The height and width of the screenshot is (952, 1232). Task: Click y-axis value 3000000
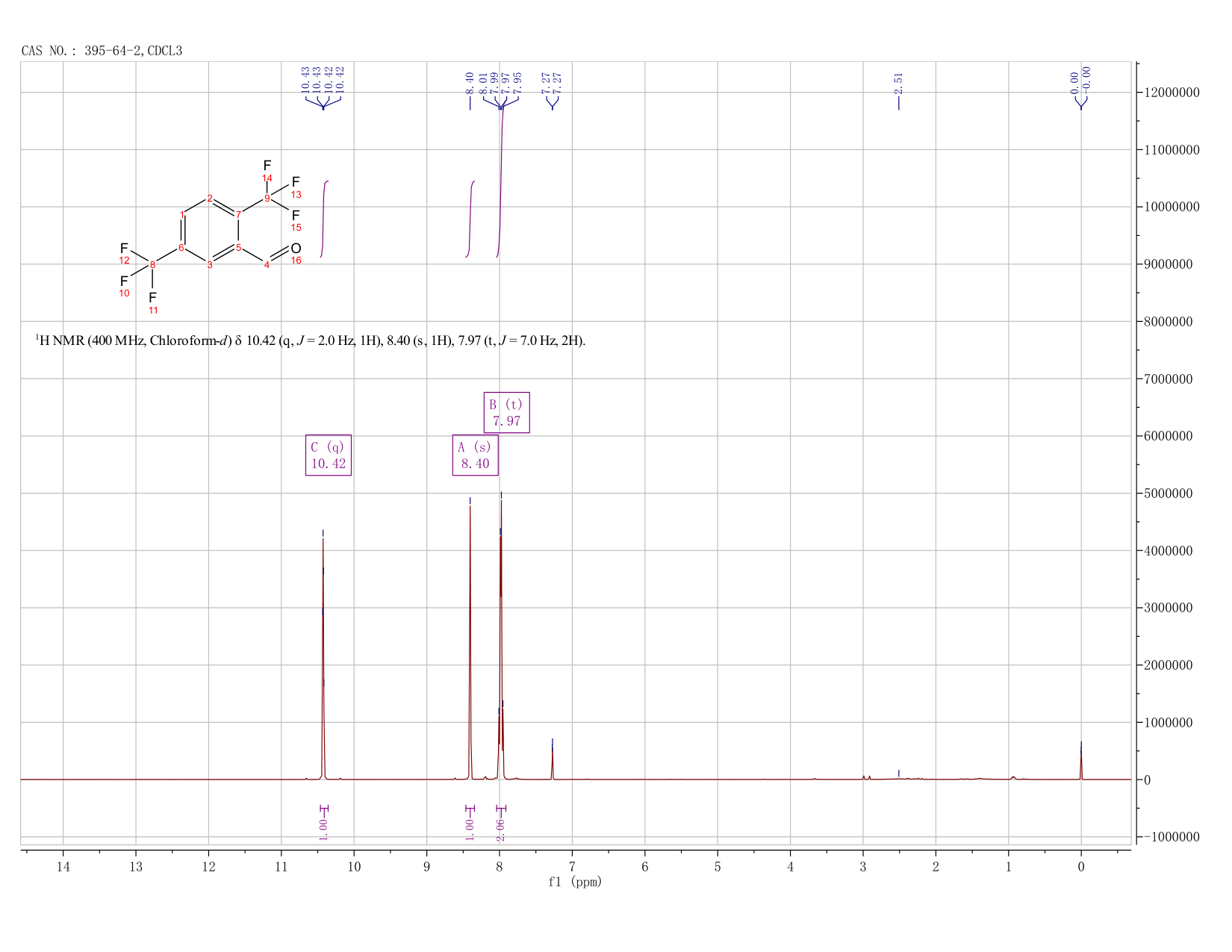pyautogui.click(x=1170, y=608)
